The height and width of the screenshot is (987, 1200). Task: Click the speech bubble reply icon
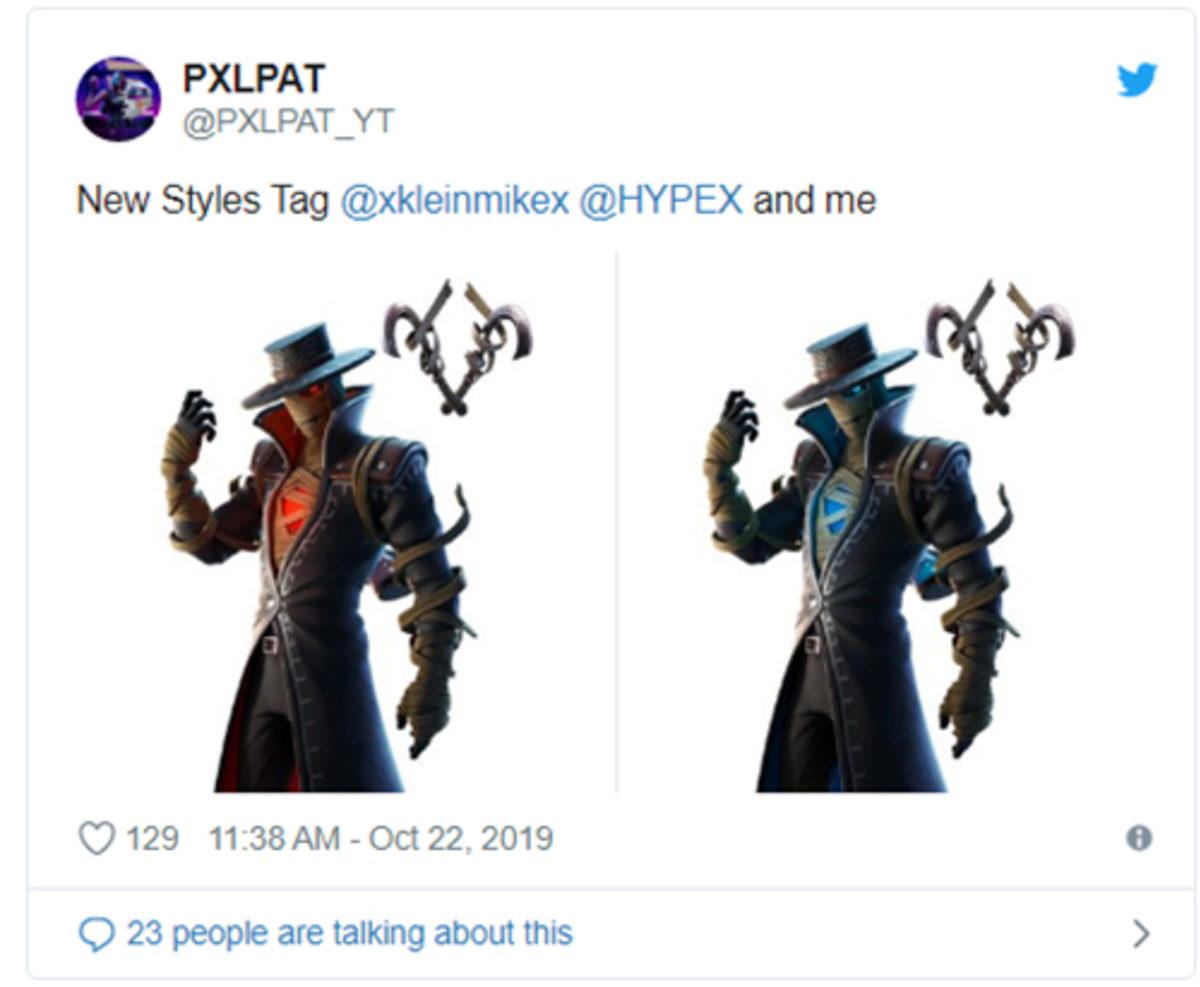coord(96,934)
